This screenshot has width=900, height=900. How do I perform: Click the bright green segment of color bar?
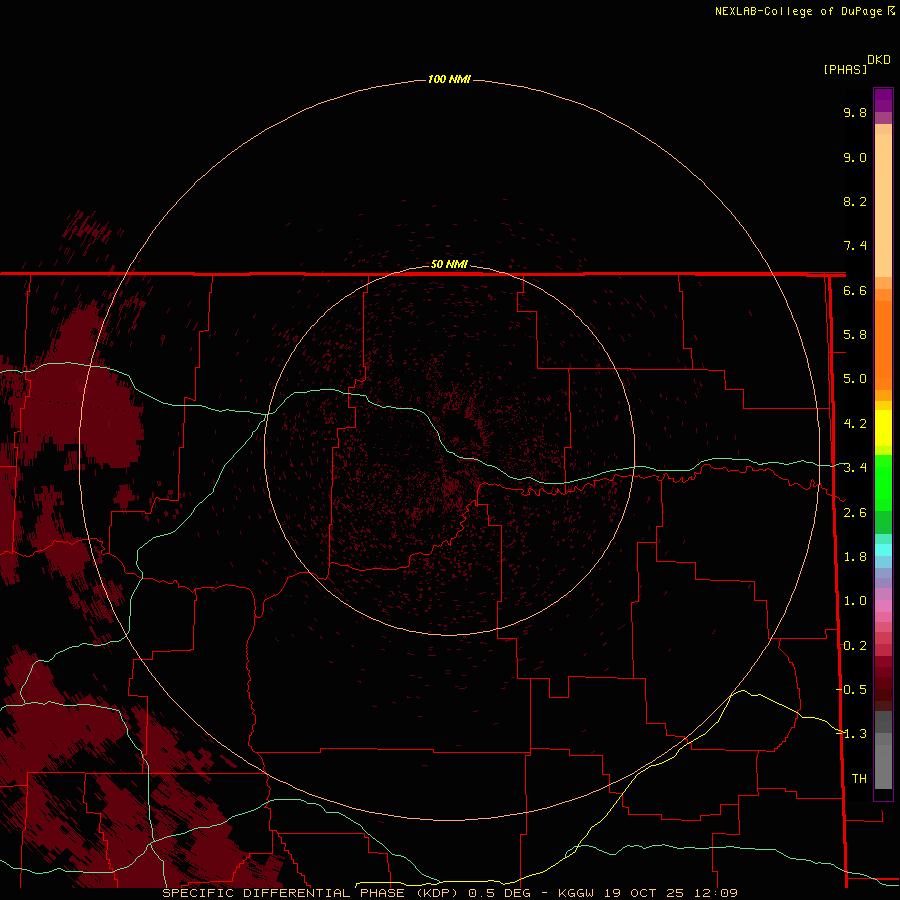883,483
